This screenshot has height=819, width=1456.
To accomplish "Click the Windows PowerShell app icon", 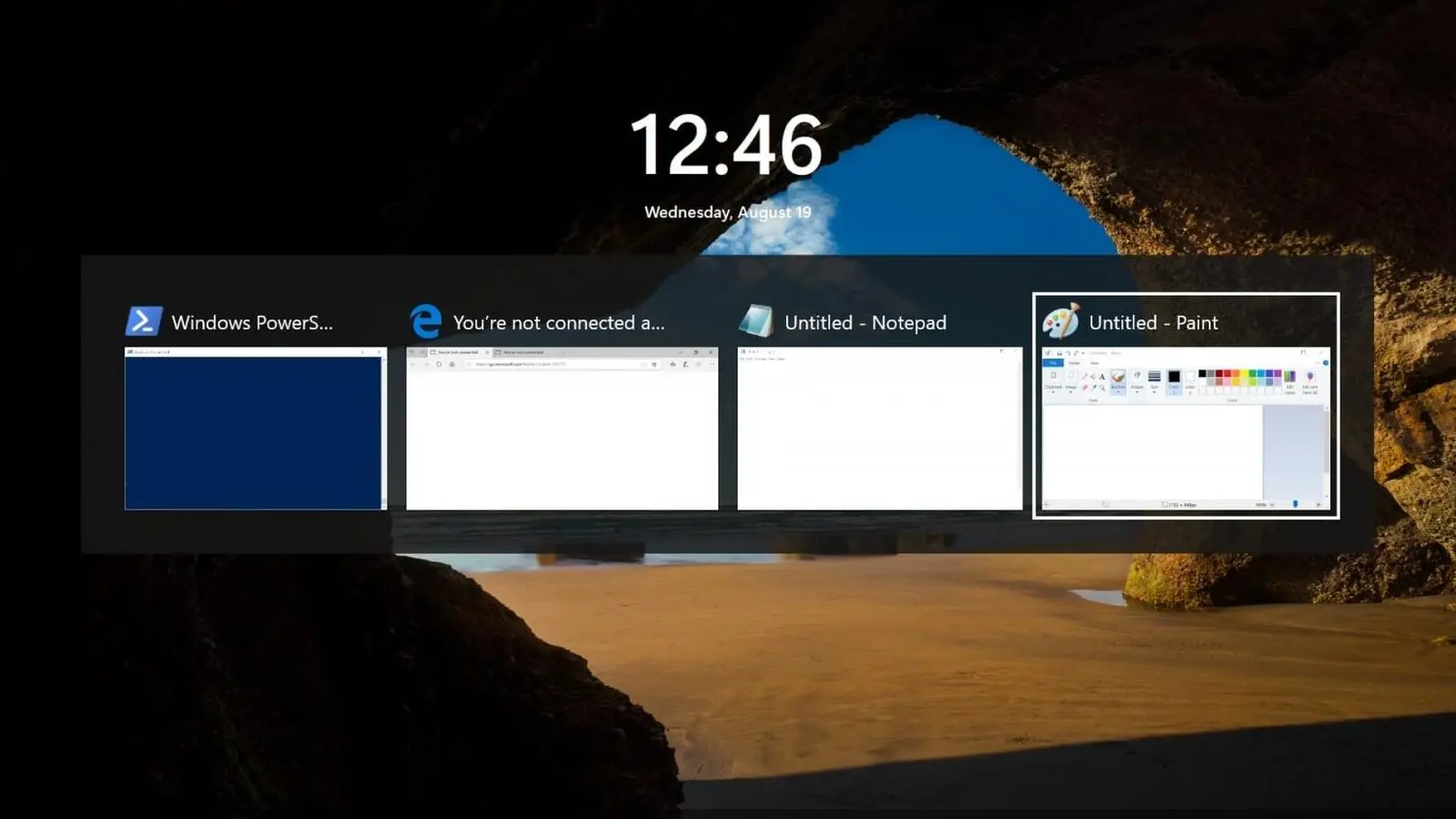I will (x=144, y=321).
